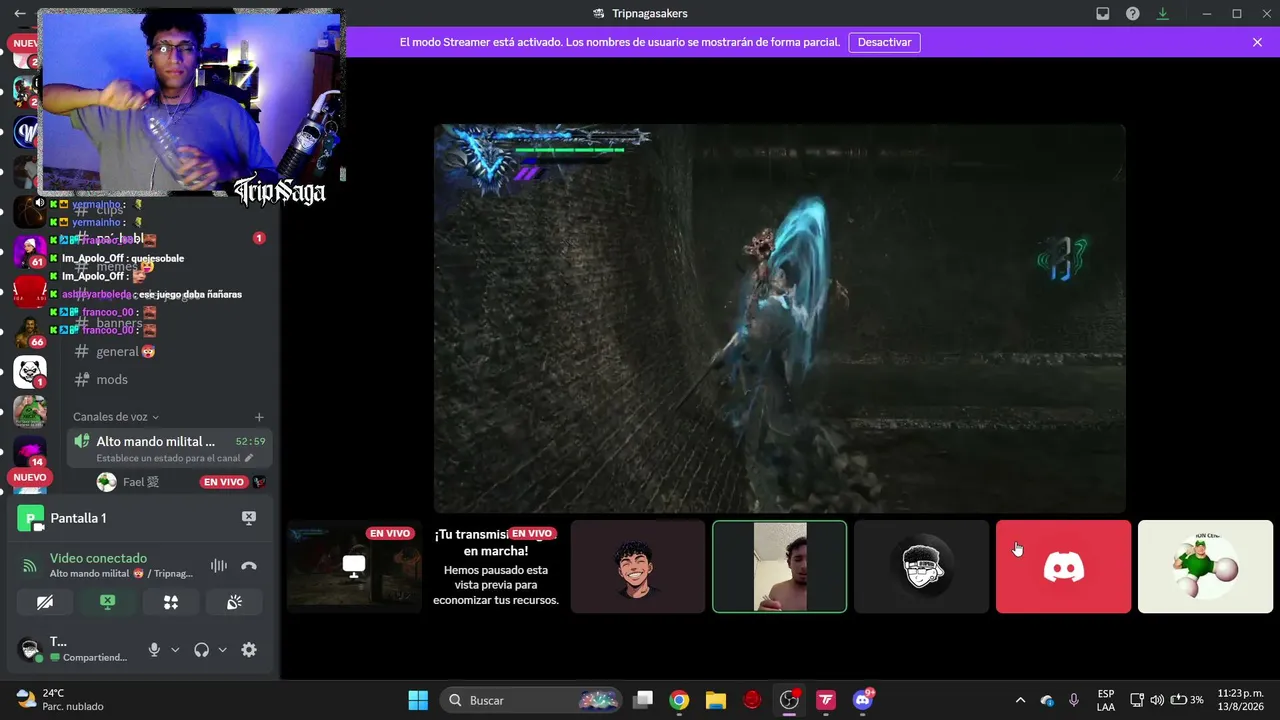This screenshot has width=1280, height=720.
Task: Turn on the camera
Action: point(45,602)
